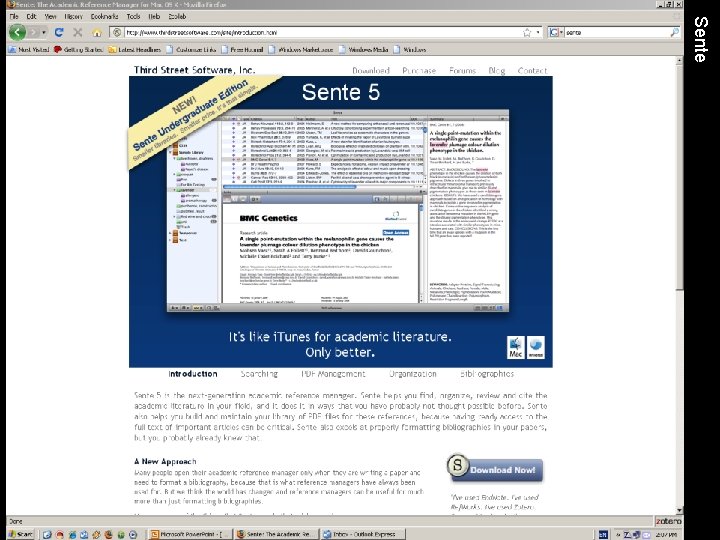Click the Stop loading X icon
720x540 pixels.
(x=78, y=32)
